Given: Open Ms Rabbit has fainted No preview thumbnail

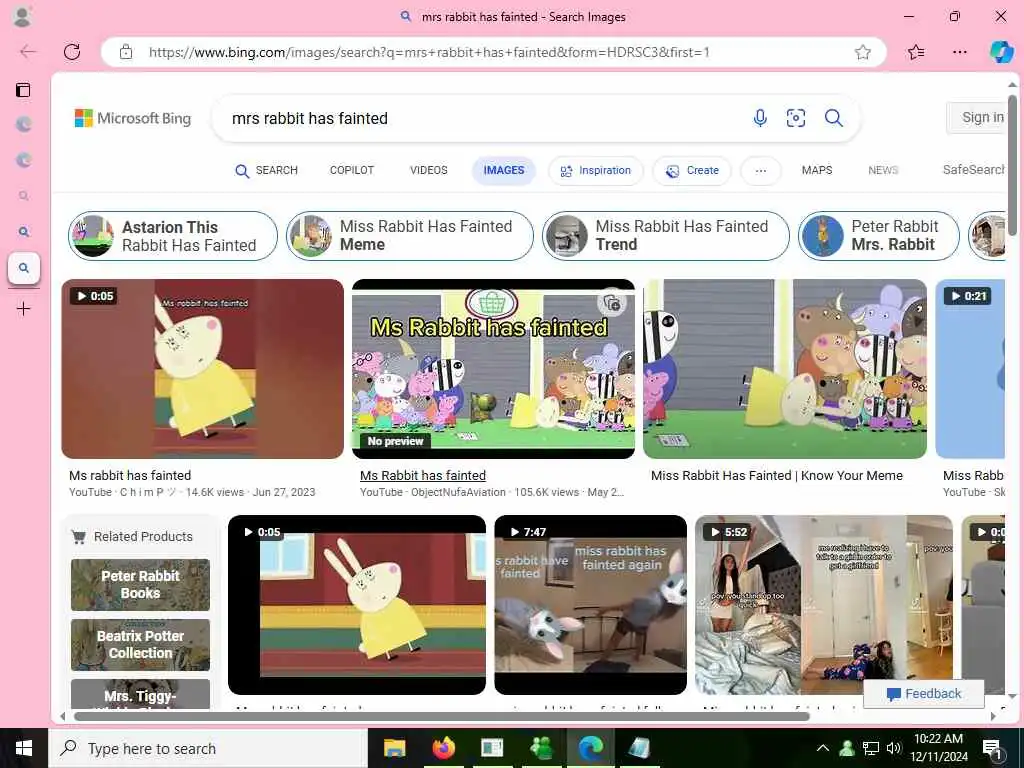Looking at the screenshot, I should point(493,369).
